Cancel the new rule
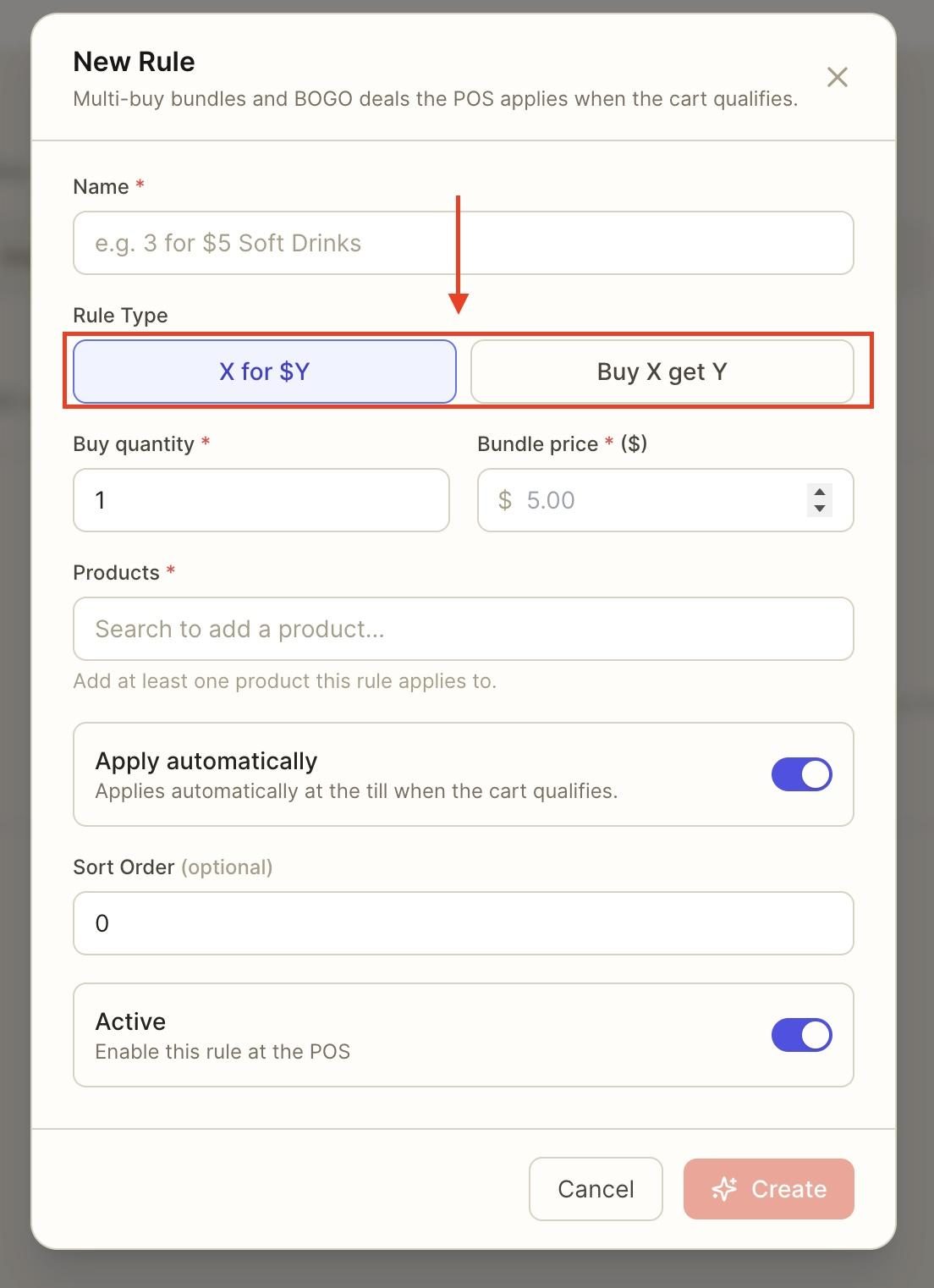Screen dimensions: 934x1288 596,1189
